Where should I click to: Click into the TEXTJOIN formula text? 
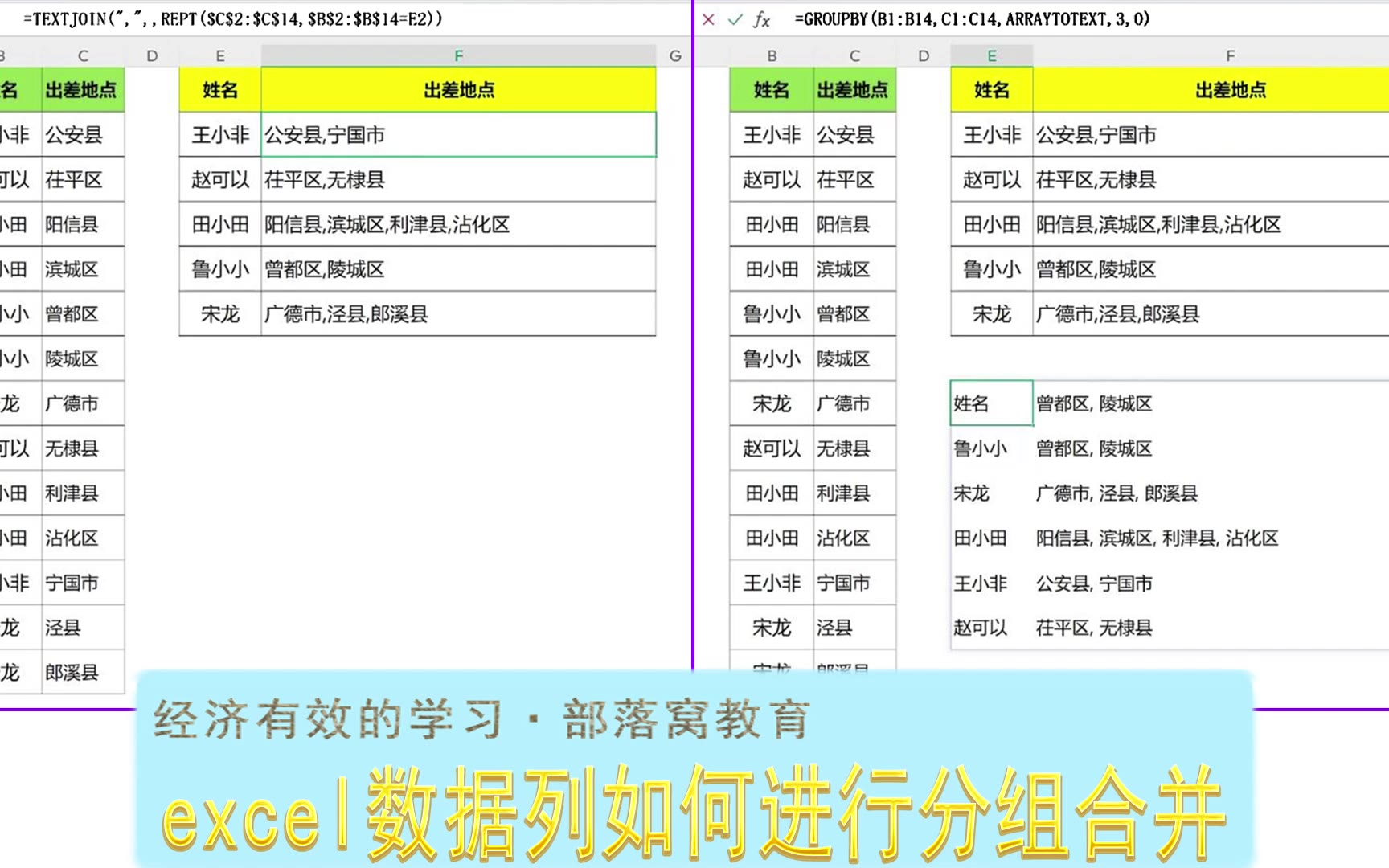pos(233,19)
